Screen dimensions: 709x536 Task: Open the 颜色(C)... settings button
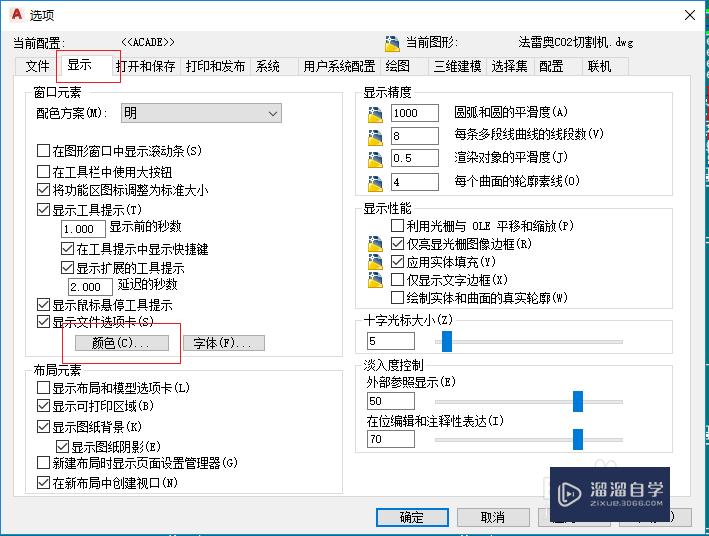click(x=122, y=343)
